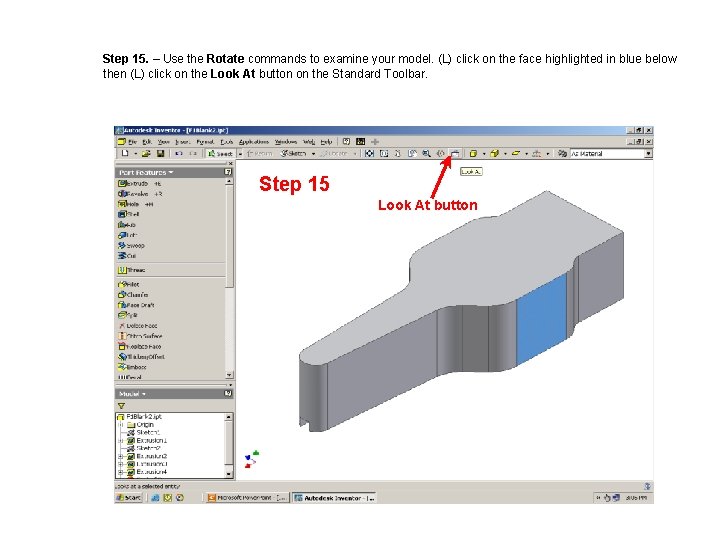Choose the Emboss feature tool
Image resolution: width=720 pixels, height=540 pixels.
pos(132,367)
